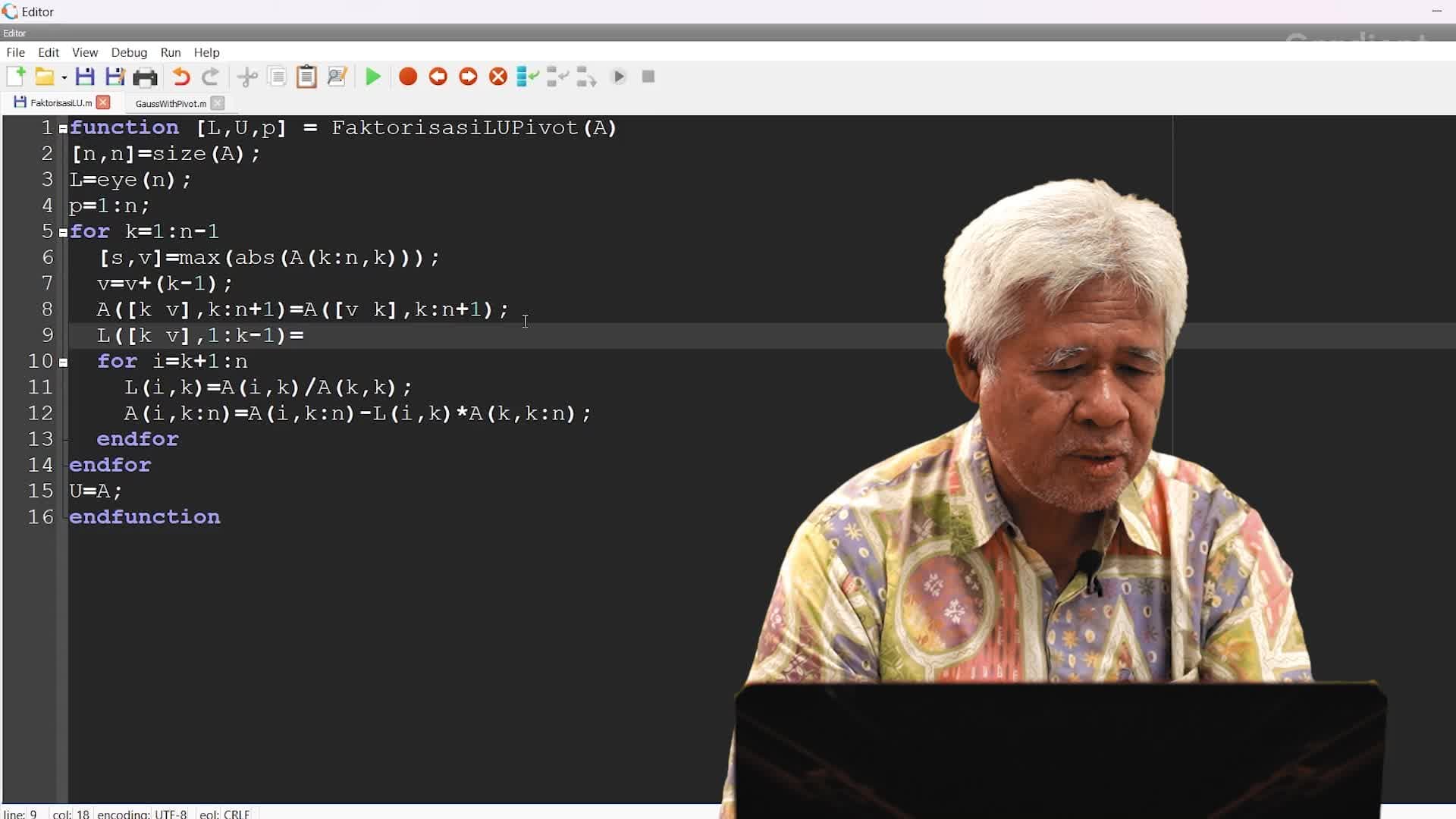
Task: Click the Redo toolbar icon
Action: click(x=210, y=77)
